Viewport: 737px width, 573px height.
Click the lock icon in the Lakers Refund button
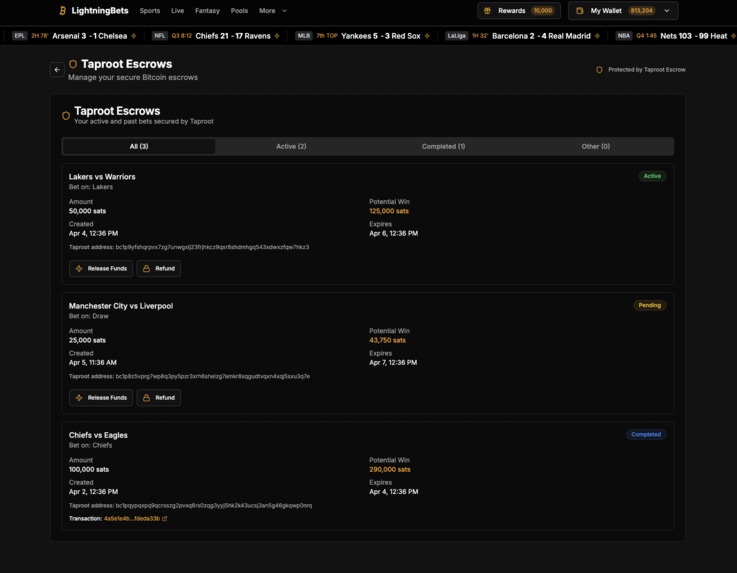tap(146, 268)
